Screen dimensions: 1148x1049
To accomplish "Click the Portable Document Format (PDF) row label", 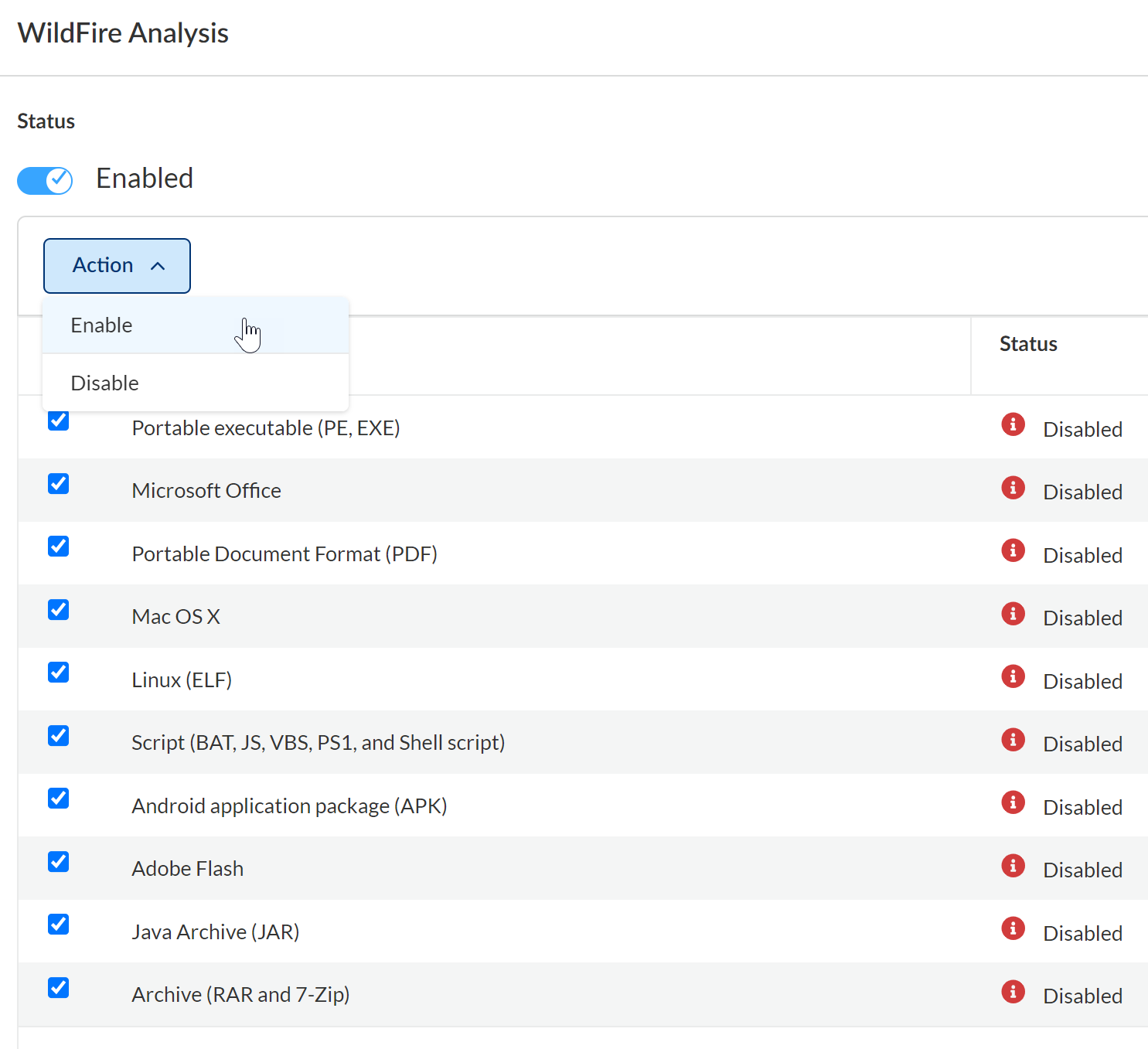I will (x=284, y=554).
